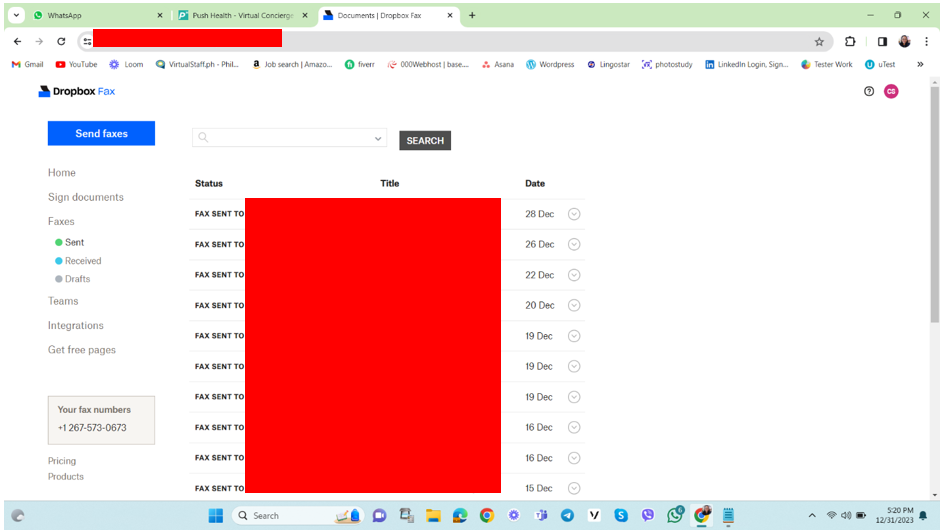Screen dimensions: 945x532
Task: Open YouTube bookmark
Action: [76, 64]
